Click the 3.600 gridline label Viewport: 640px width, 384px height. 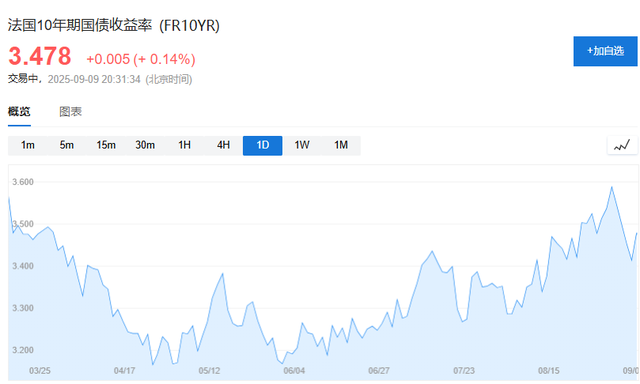(x=23, y=182)
